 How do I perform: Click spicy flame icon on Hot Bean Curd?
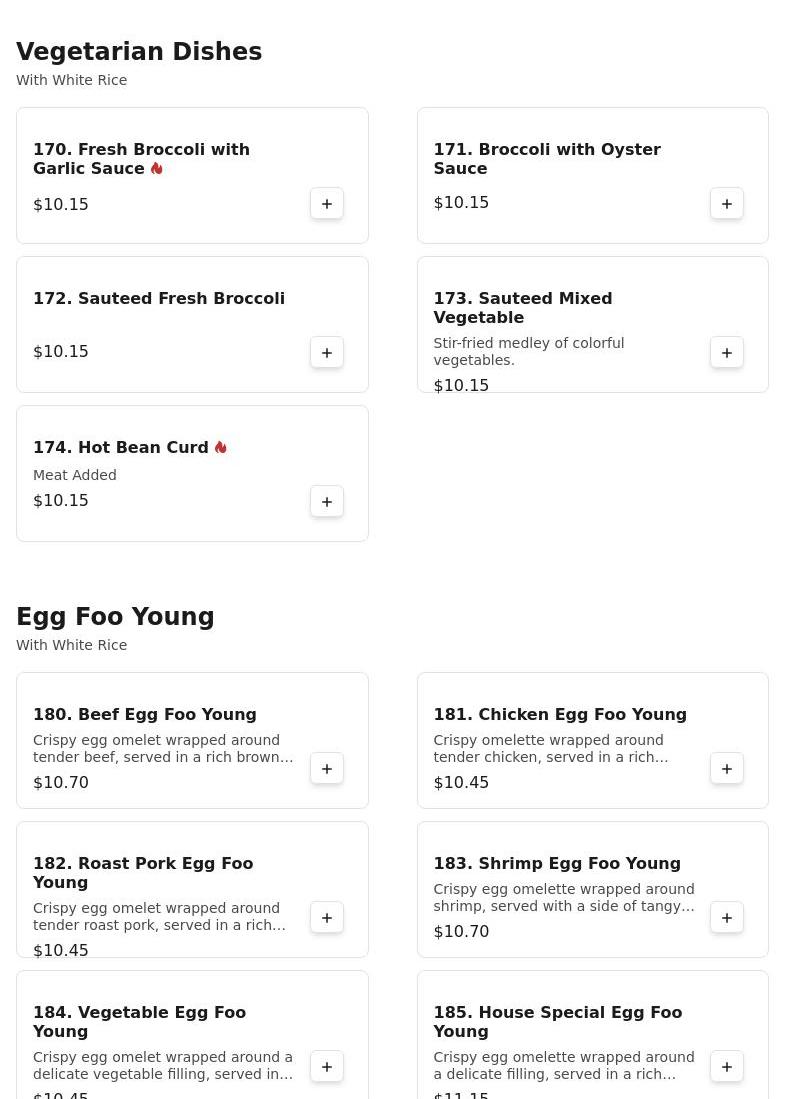[221, 447]
